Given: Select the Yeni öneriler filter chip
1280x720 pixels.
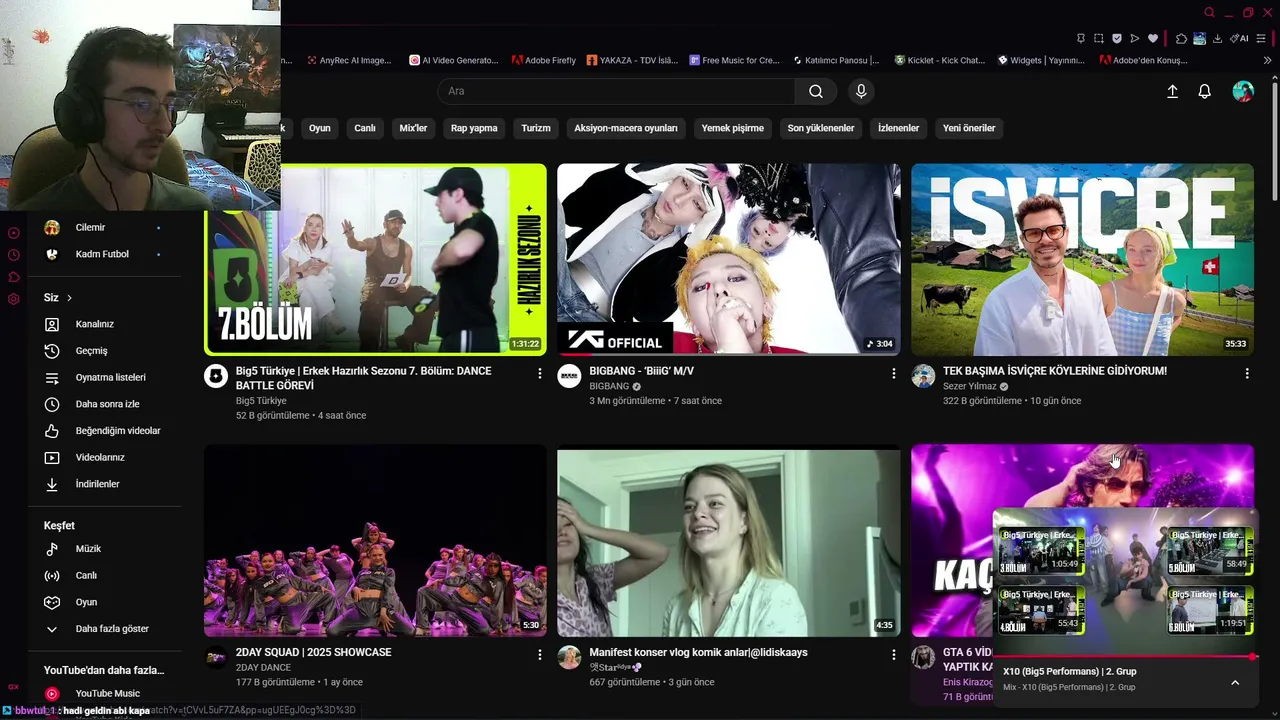Looking at the screenshot, I should tap(969, 128).
